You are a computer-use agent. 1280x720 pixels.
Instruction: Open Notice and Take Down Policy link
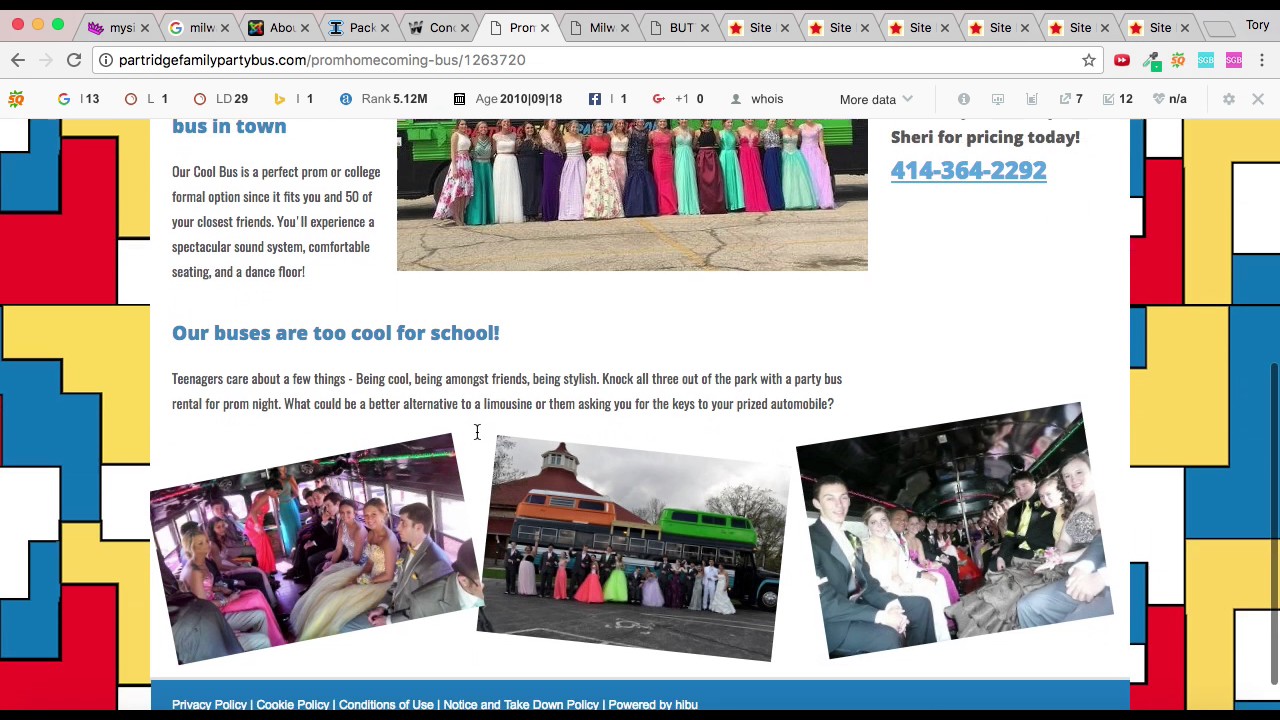pos(521,705)
